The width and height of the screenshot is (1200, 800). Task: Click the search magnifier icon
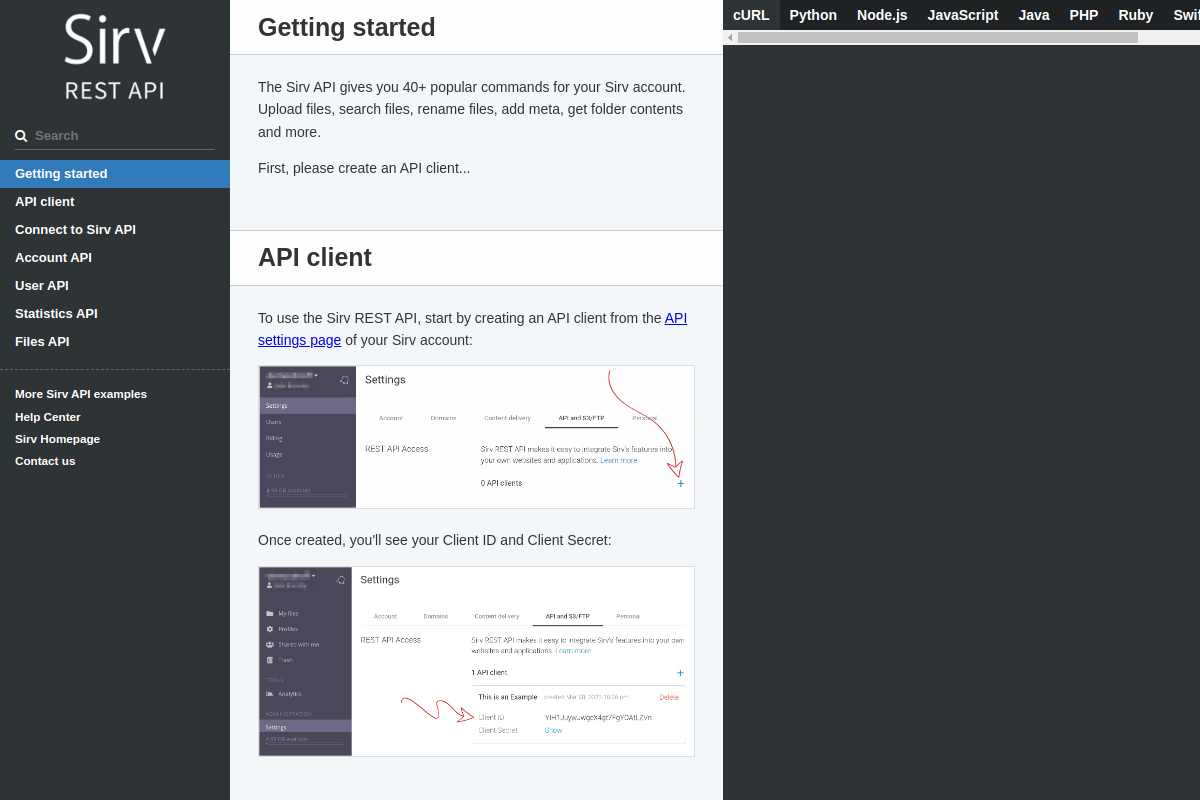click(21, 136)
